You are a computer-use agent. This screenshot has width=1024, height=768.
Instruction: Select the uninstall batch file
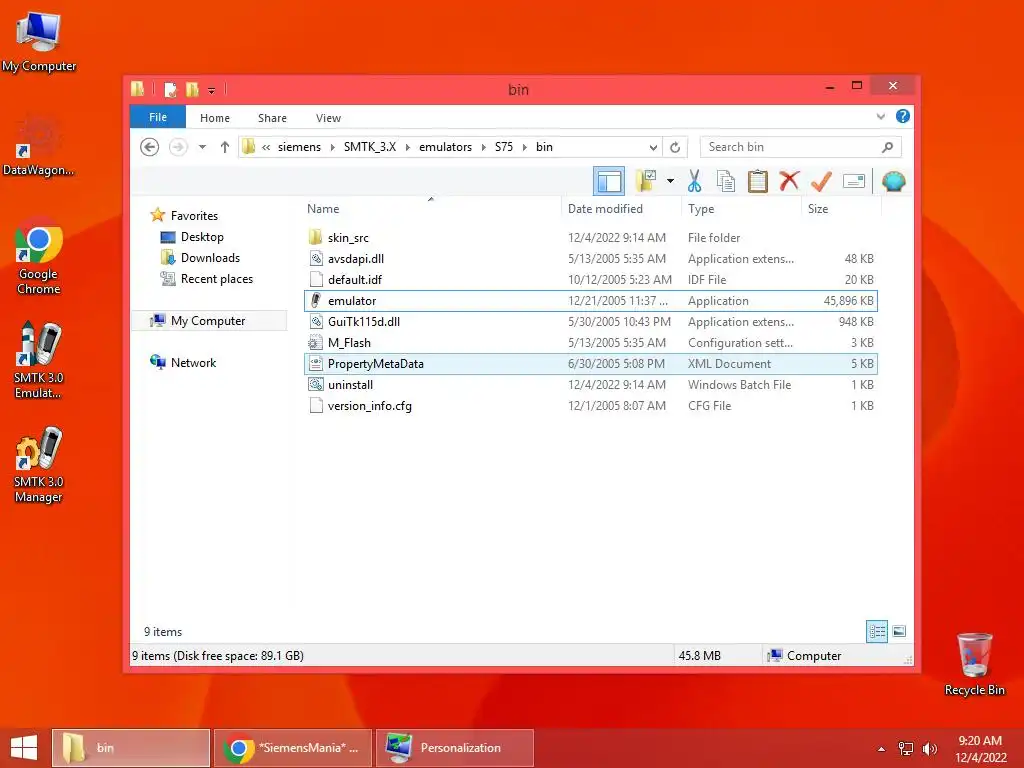(590, 385)
